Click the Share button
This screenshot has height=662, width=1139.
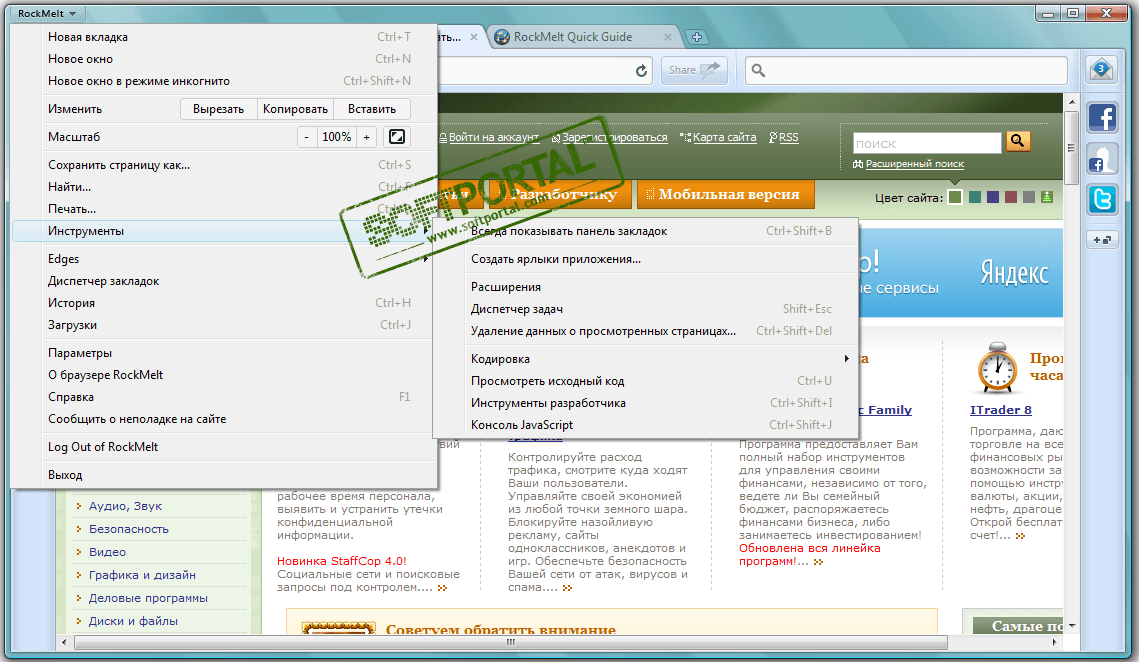[694, 70]
